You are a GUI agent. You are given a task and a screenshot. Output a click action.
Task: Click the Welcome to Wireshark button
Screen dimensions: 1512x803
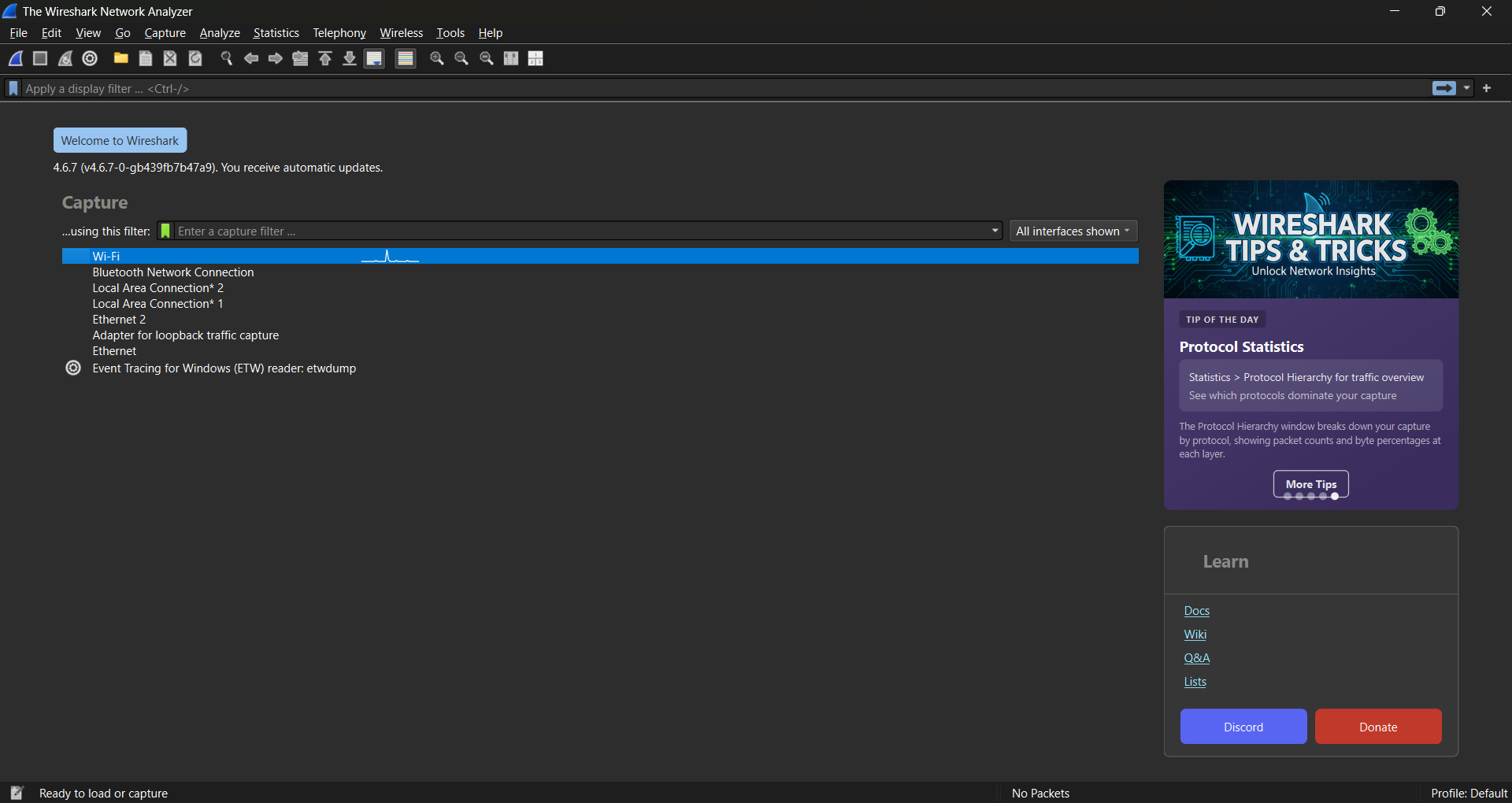point(120,141)
